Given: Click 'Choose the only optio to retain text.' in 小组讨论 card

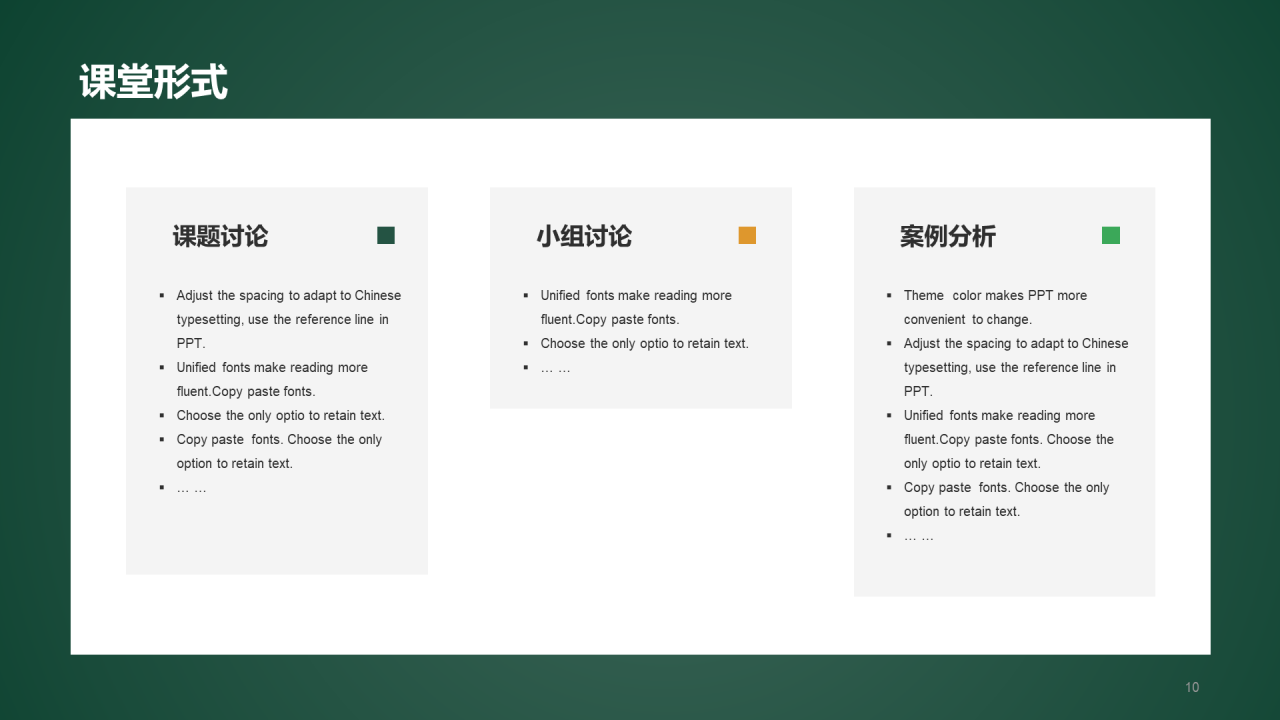Looking at the screenshot, I should tap(644, 343).
